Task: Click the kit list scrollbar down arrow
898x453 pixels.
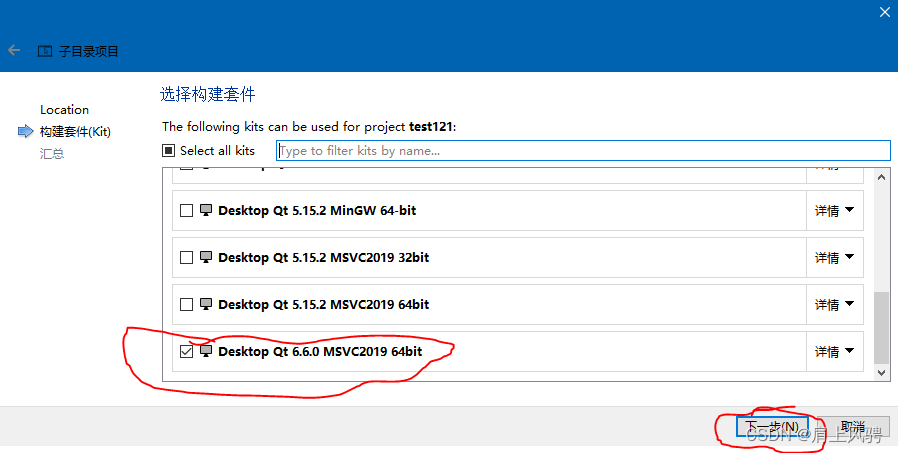Action: pos(881,373)
